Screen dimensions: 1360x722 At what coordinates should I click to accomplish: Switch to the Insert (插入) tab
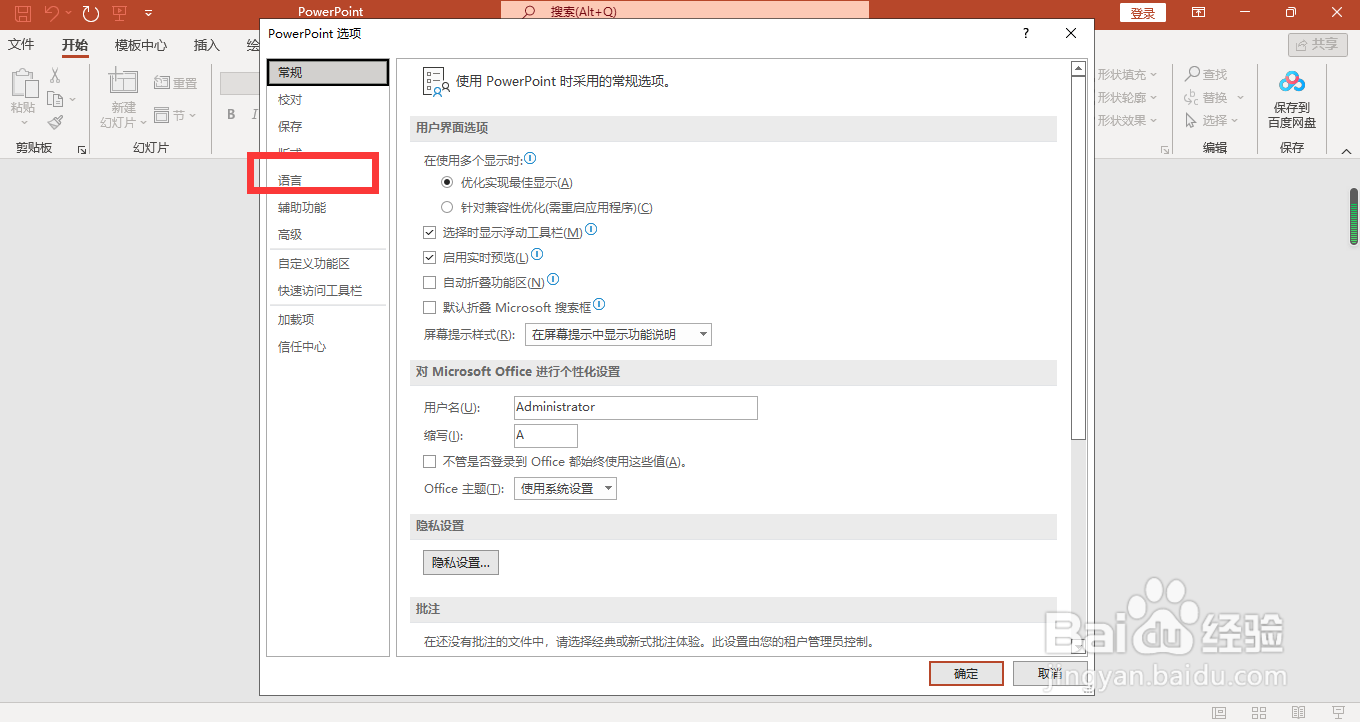click(206, 45)
